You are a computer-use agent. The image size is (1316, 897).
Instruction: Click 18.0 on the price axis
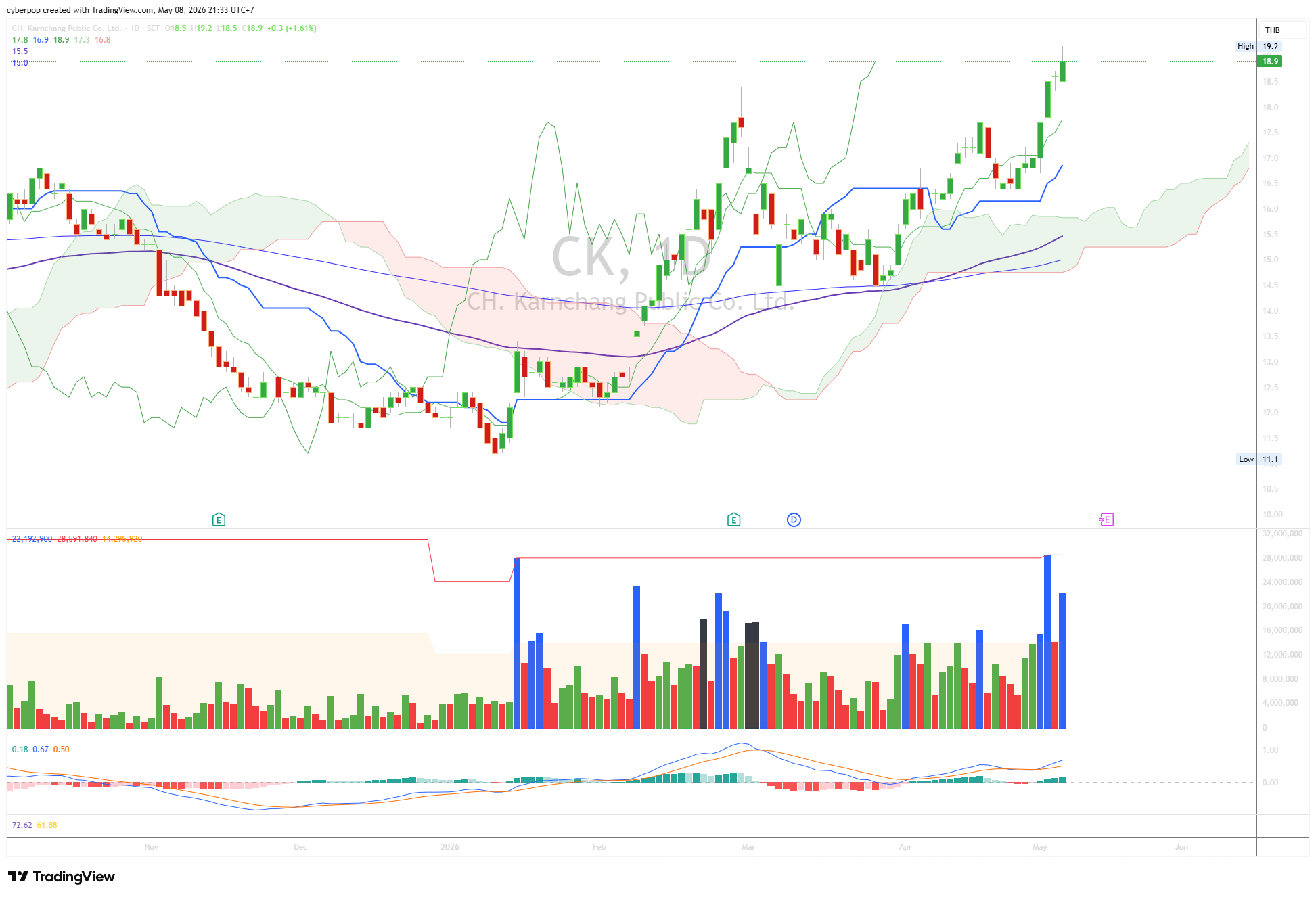1270,108
